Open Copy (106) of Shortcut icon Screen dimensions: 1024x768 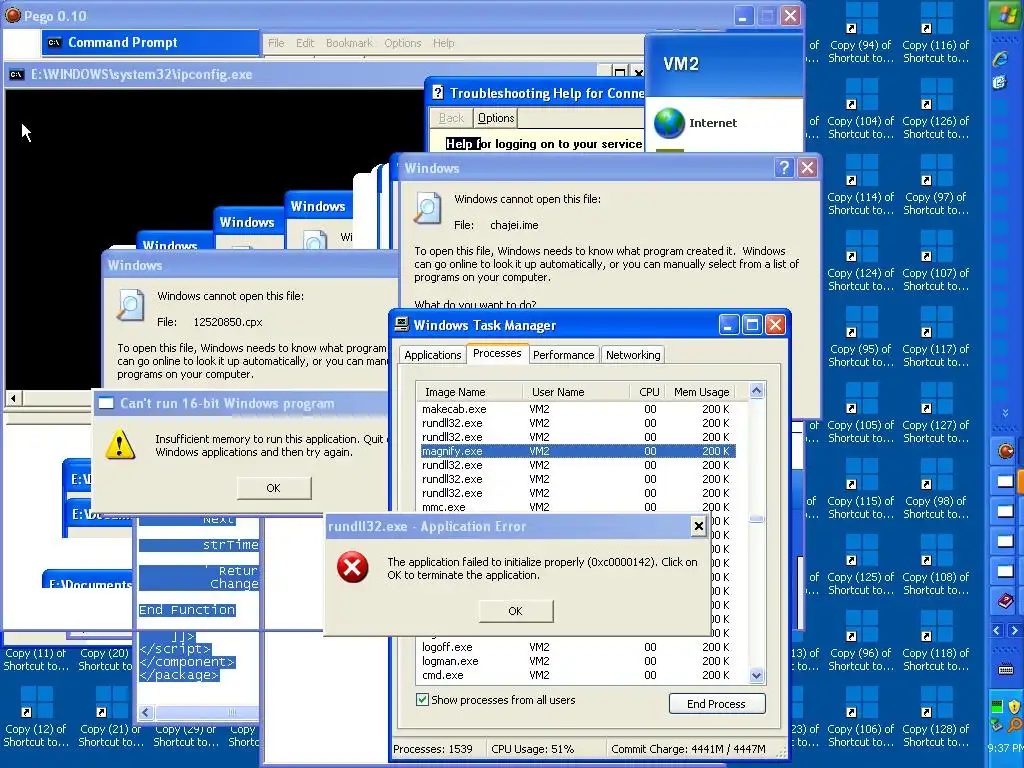(x=861, y=718)
